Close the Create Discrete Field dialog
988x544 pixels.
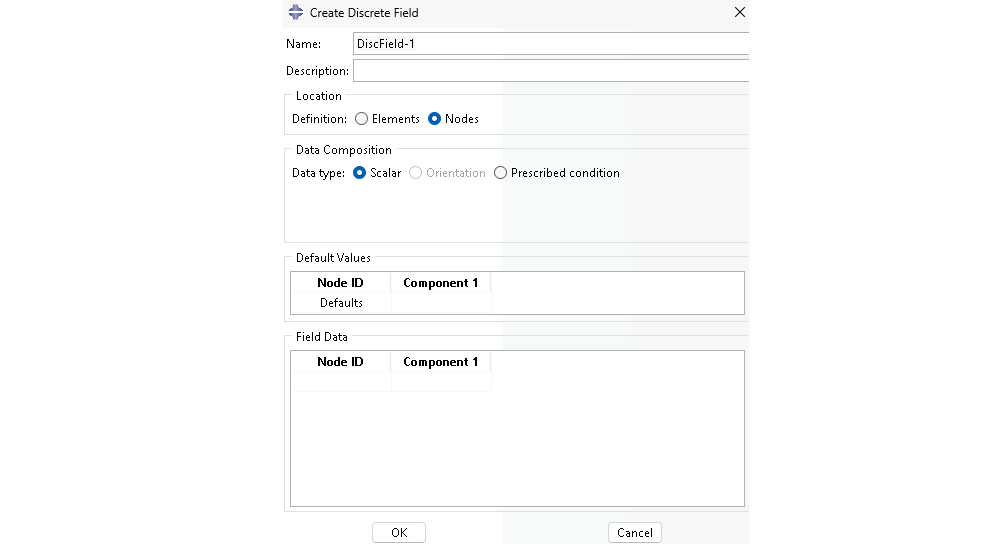click(740, 13)
